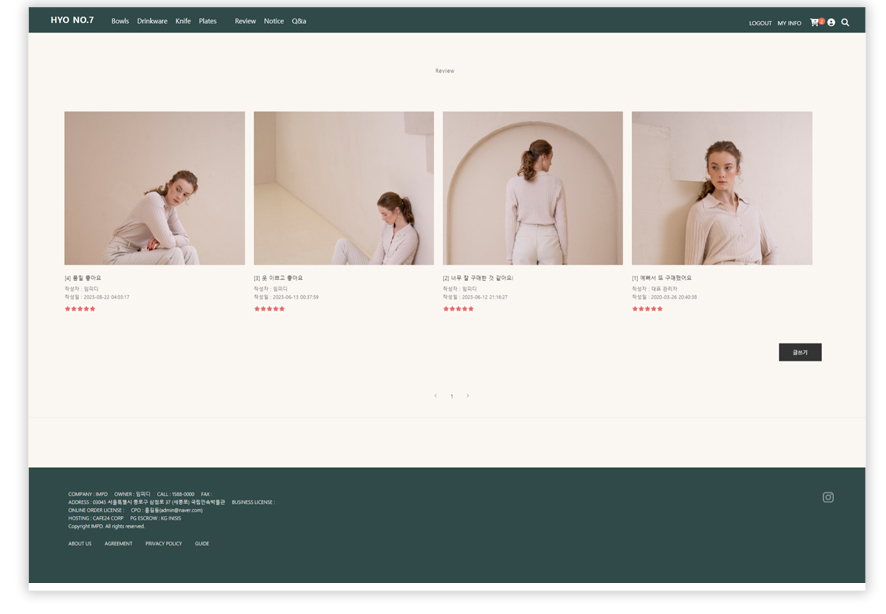Open search with the magnifier icon
The image size is (886, 614).
(x=845, y=23)
